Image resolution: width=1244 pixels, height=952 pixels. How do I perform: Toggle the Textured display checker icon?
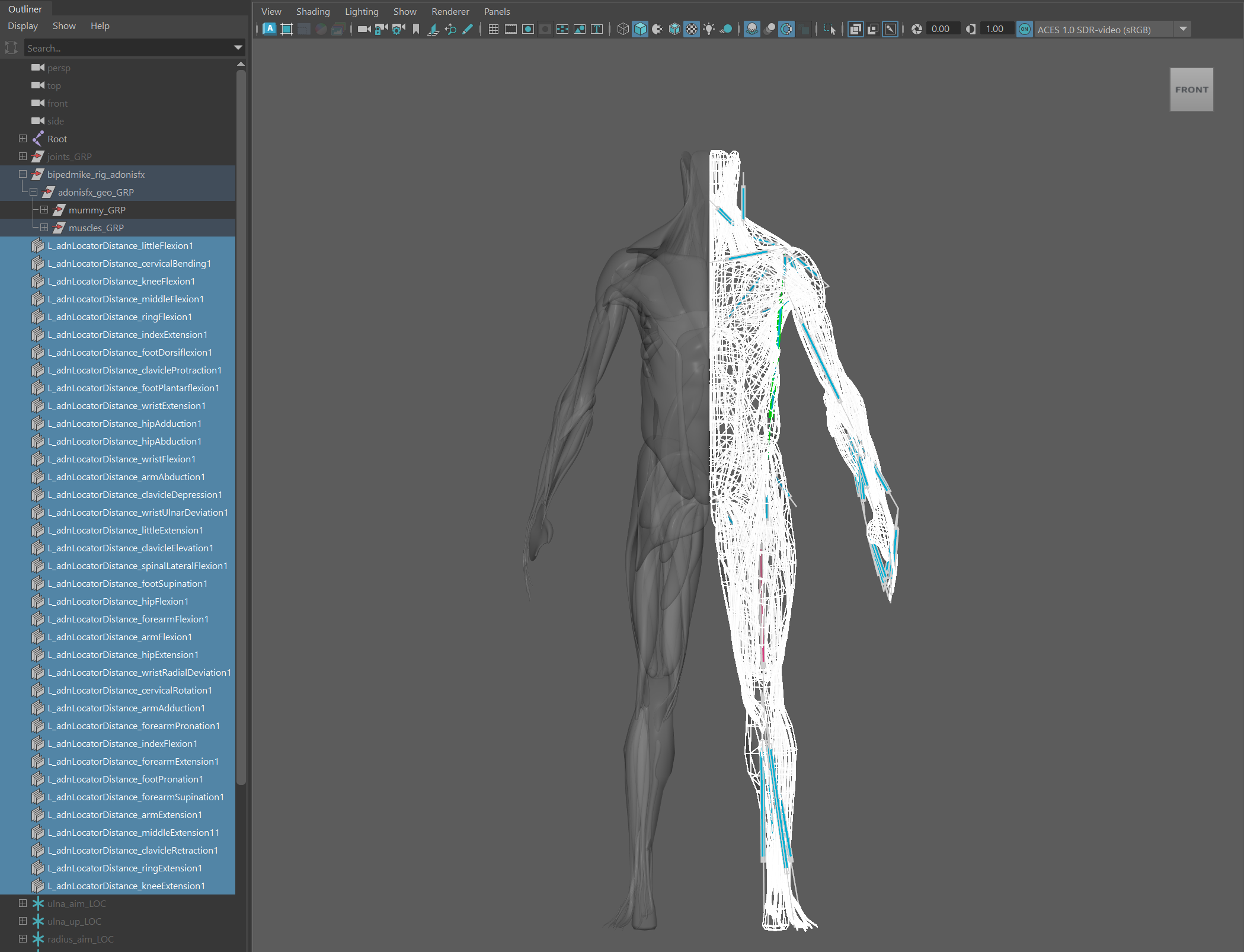(692, 29)
